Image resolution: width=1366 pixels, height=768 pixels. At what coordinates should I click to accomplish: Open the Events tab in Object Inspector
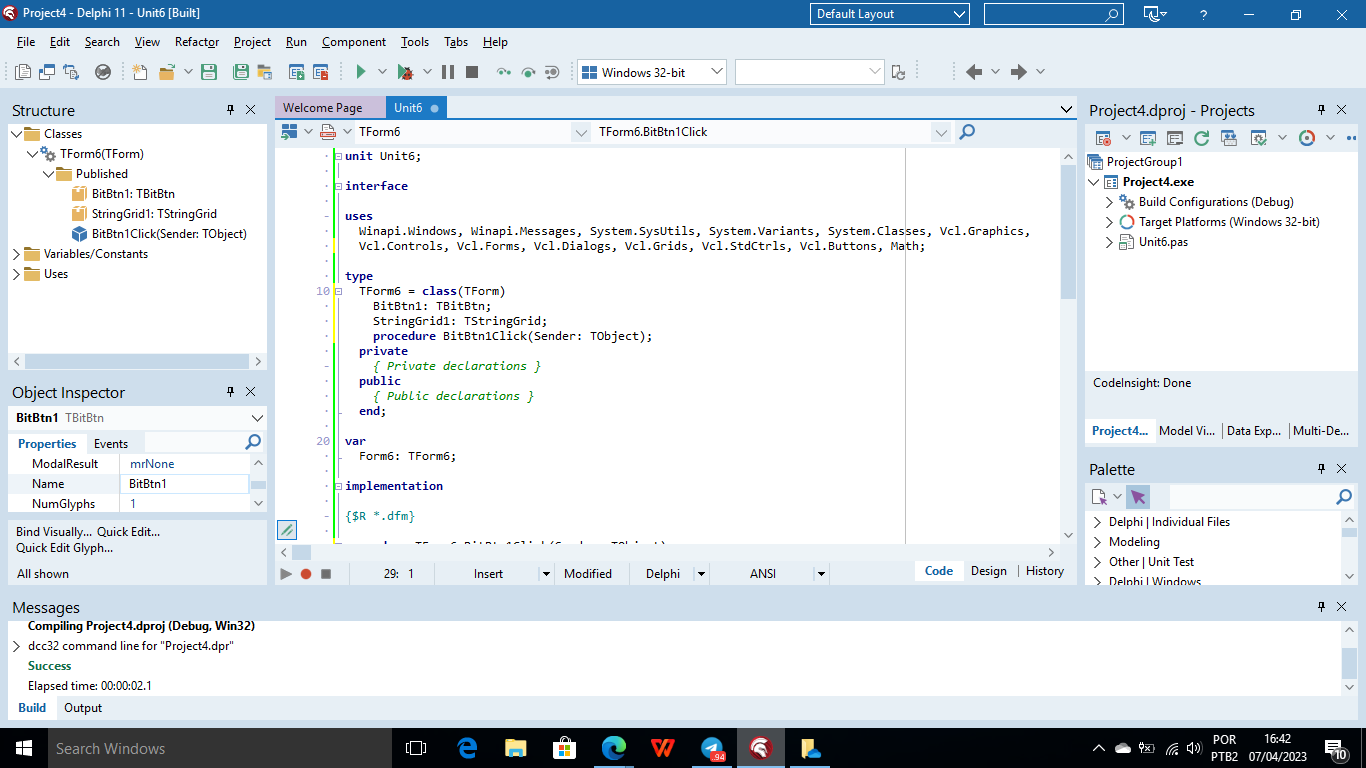[x=111, y=443]
